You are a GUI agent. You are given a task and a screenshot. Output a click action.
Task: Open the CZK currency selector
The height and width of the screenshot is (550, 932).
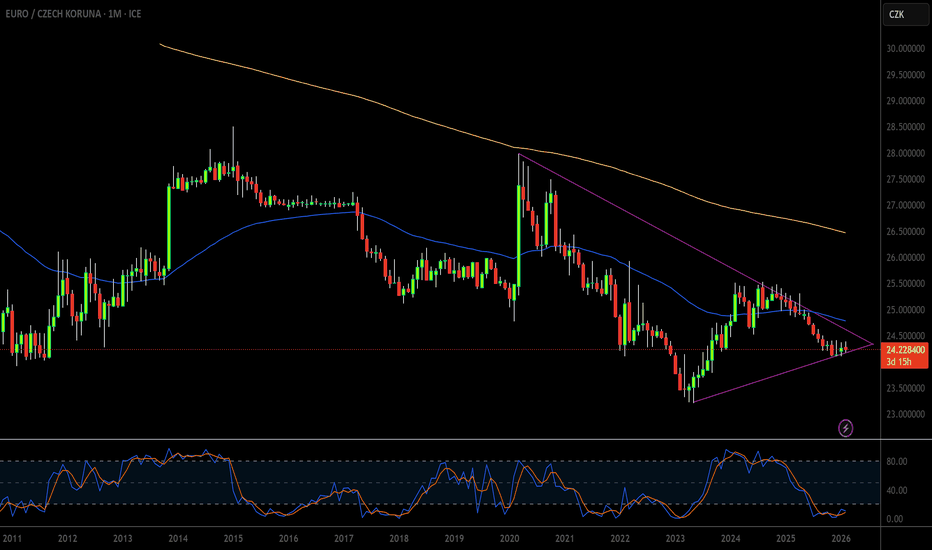[x=905, y=14]
